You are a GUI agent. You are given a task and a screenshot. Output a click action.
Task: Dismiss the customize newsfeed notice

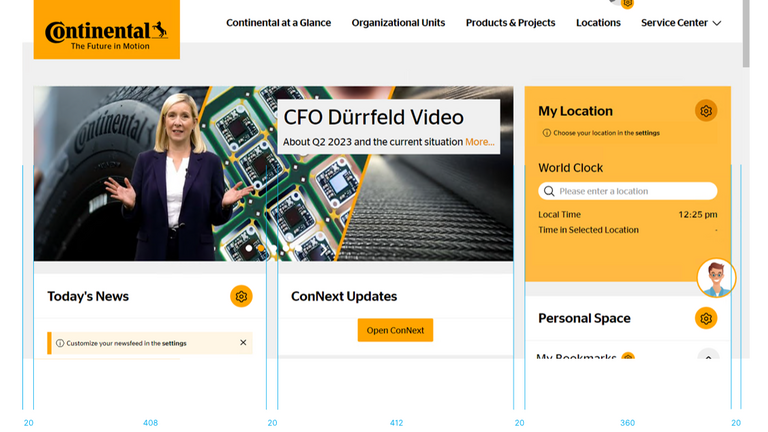point(243,343)
